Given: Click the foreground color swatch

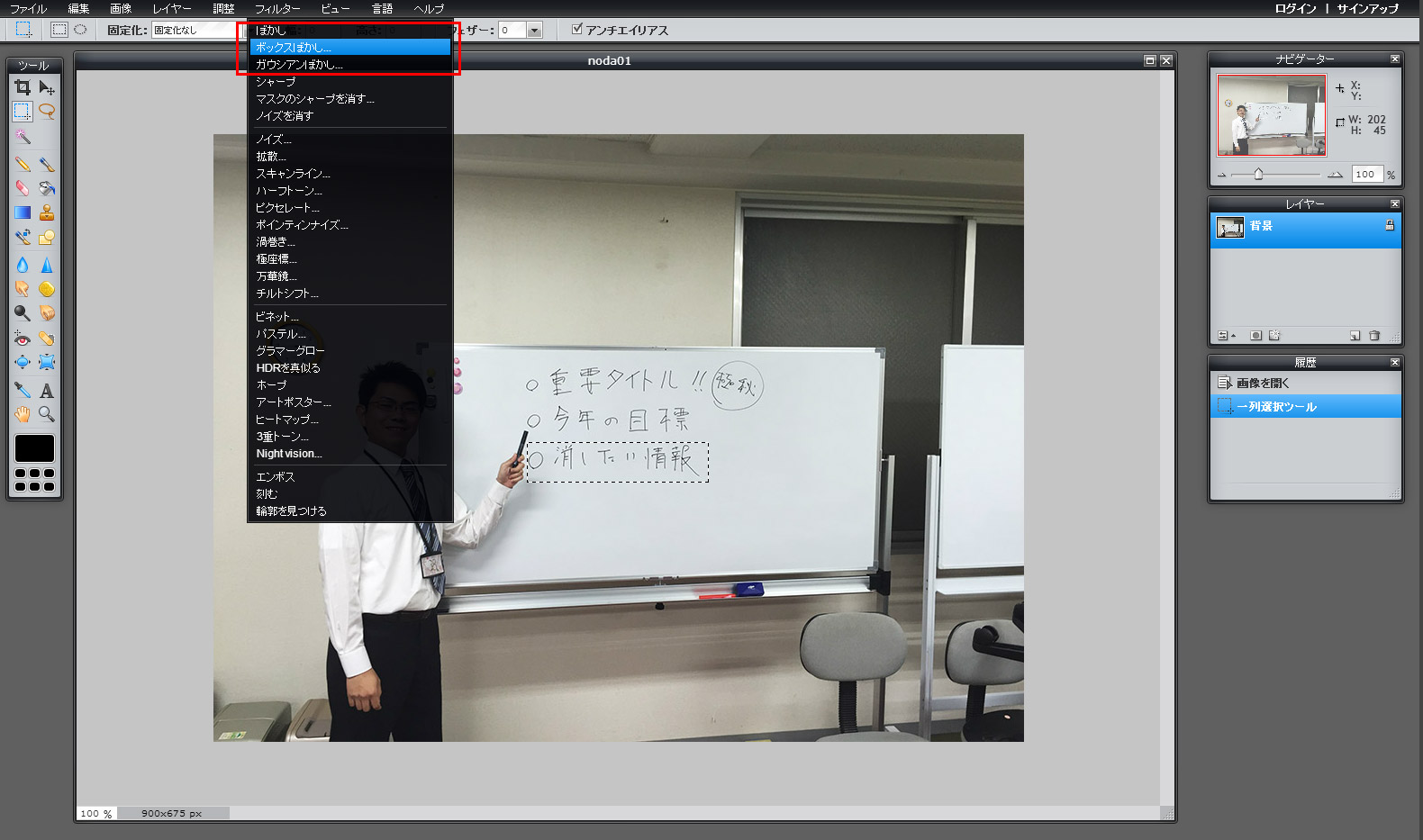Looking at the screenshot, I should tap(34, 448).
